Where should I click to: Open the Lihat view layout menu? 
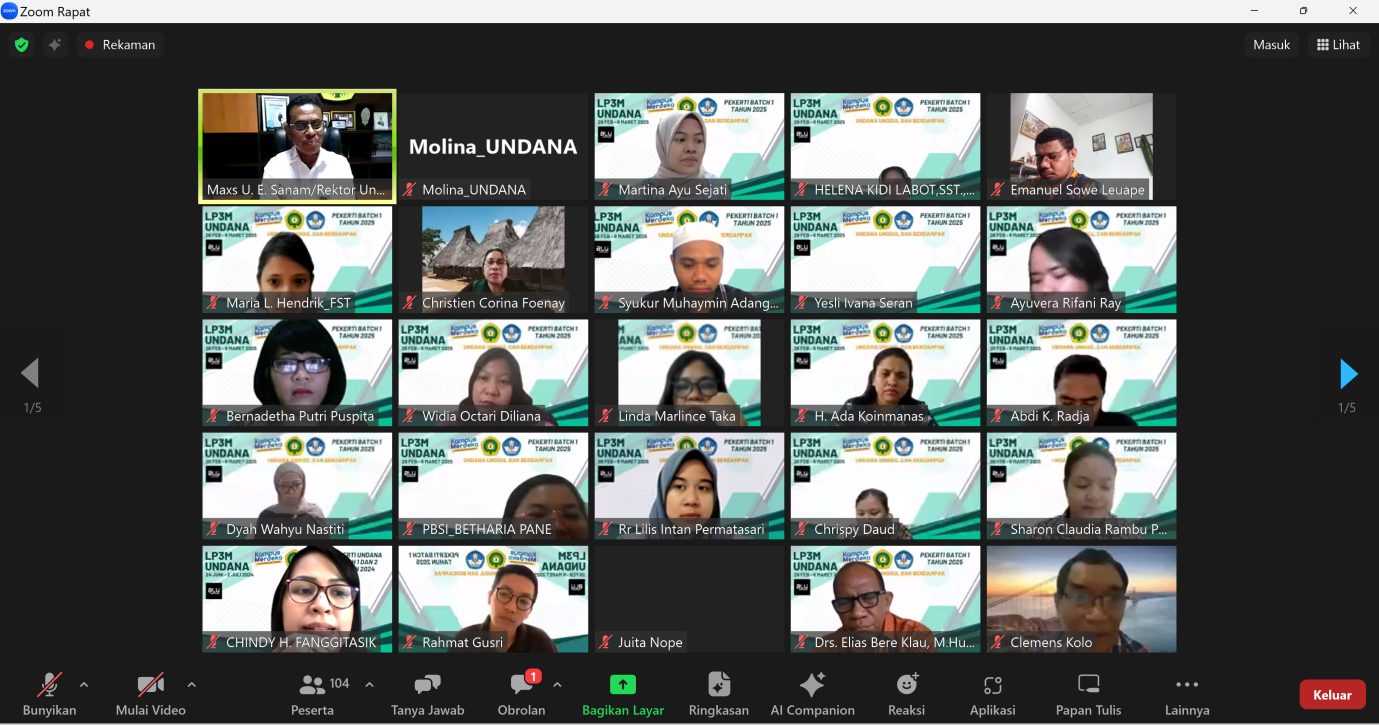pos(1338,45)
